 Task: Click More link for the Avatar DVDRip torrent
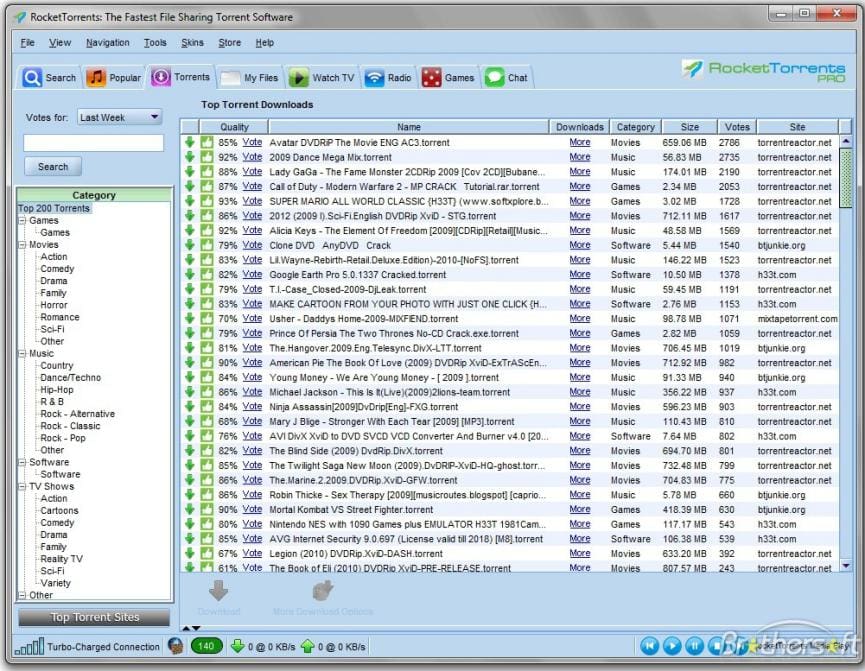coord(579,142)
